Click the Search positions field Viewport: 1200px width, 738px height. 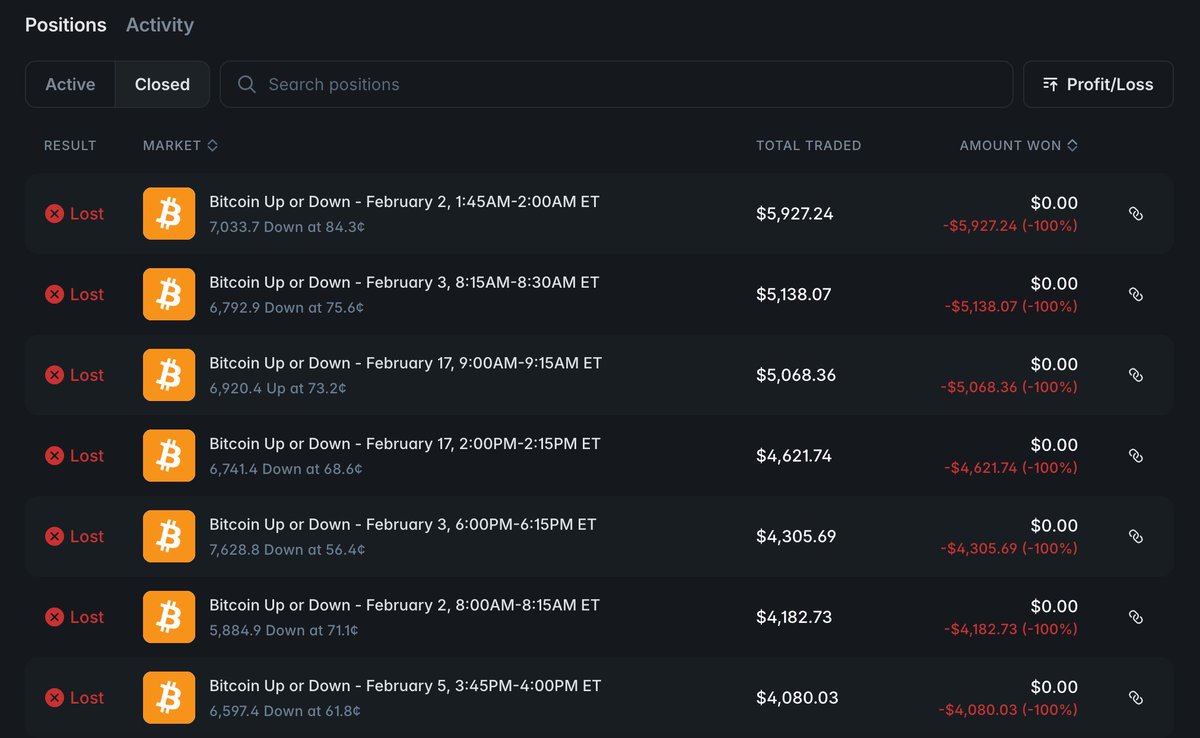616,85
